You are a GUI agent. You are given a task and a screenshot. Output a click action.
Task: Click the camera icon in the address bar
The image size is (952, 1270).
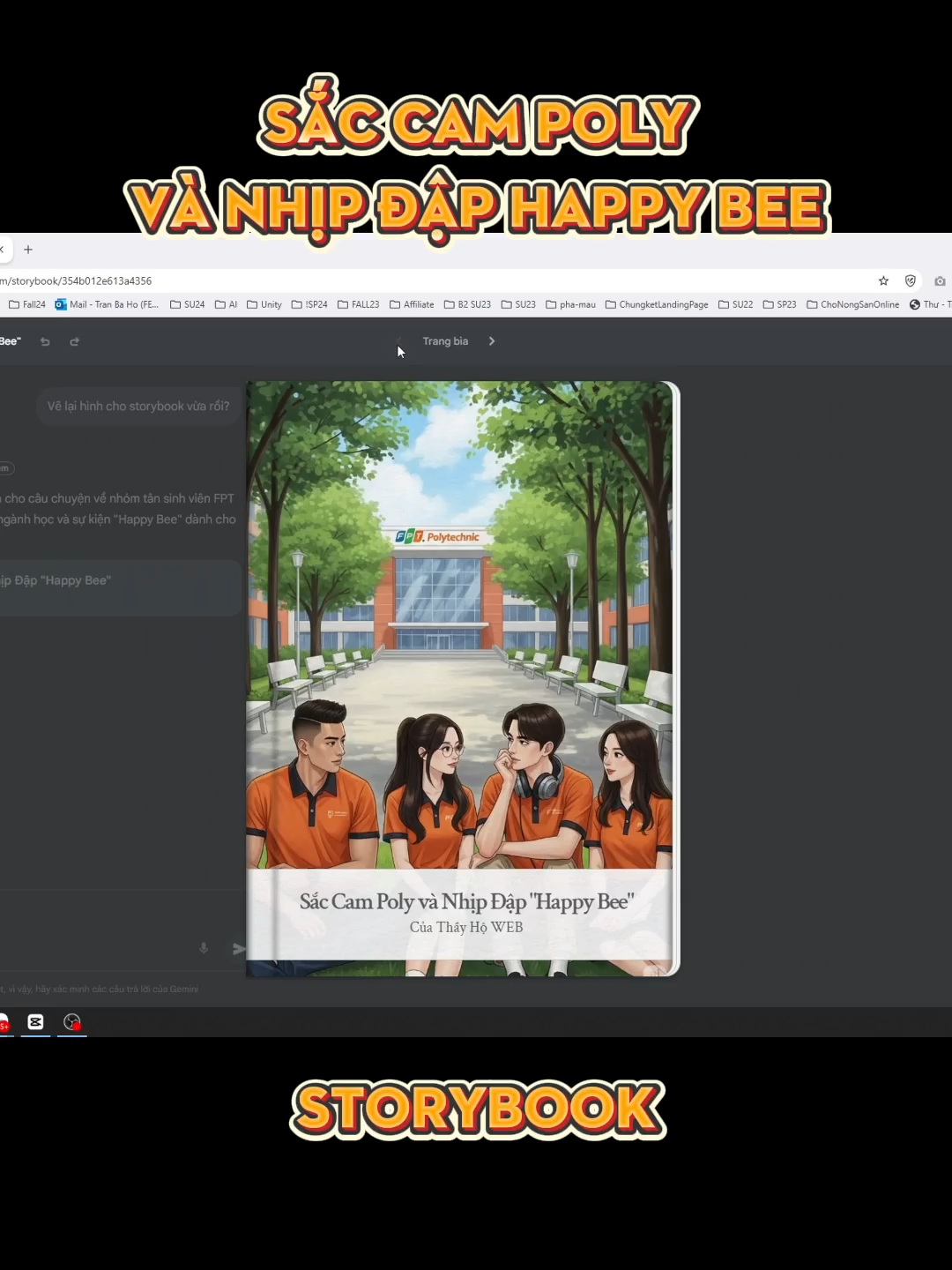pyautogui.click(x=940, y=280)
